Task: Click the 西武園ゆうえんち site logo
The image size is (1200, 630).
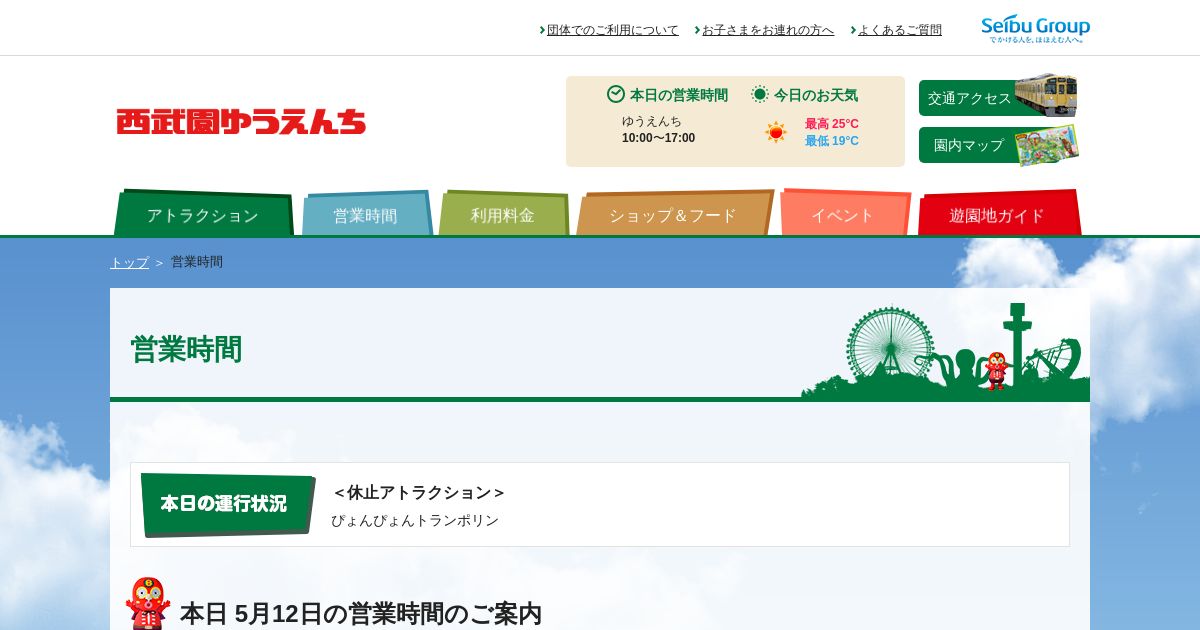Action: (x=241, y=122)
